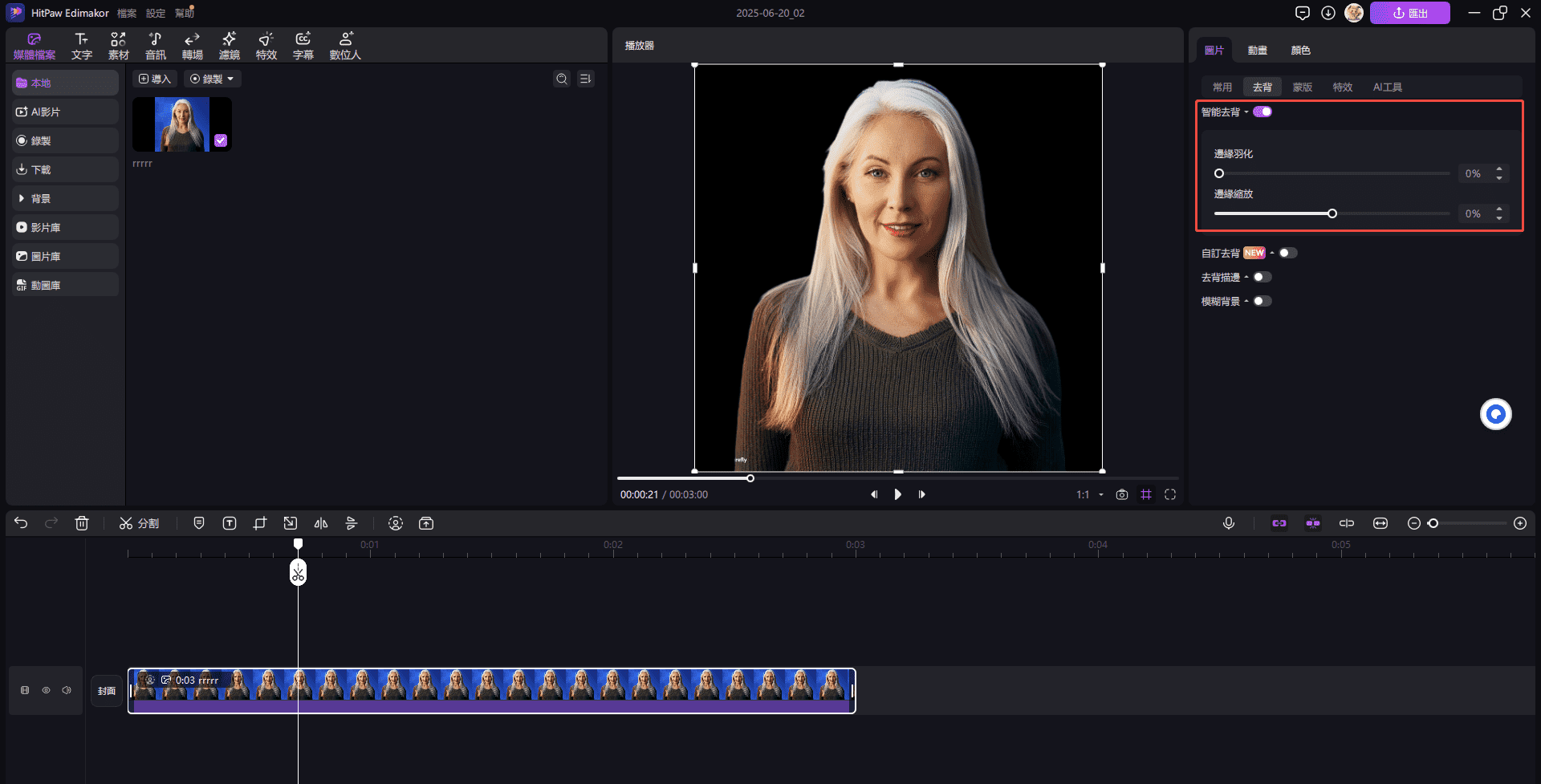Collapse the 智能去背 section arrow
The height and width of the screenshot is (784, 1541).
pyautogui.click(x=1246, y=112)
